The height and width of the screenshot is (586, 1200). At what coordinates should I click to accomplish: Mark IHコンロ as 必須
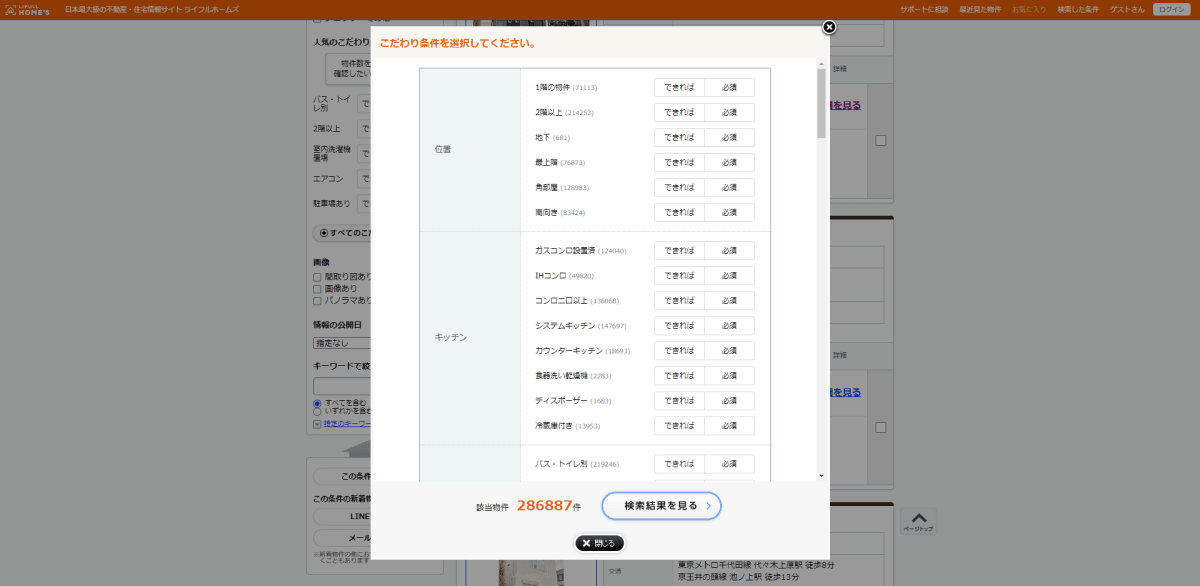(x=730, y=276)
